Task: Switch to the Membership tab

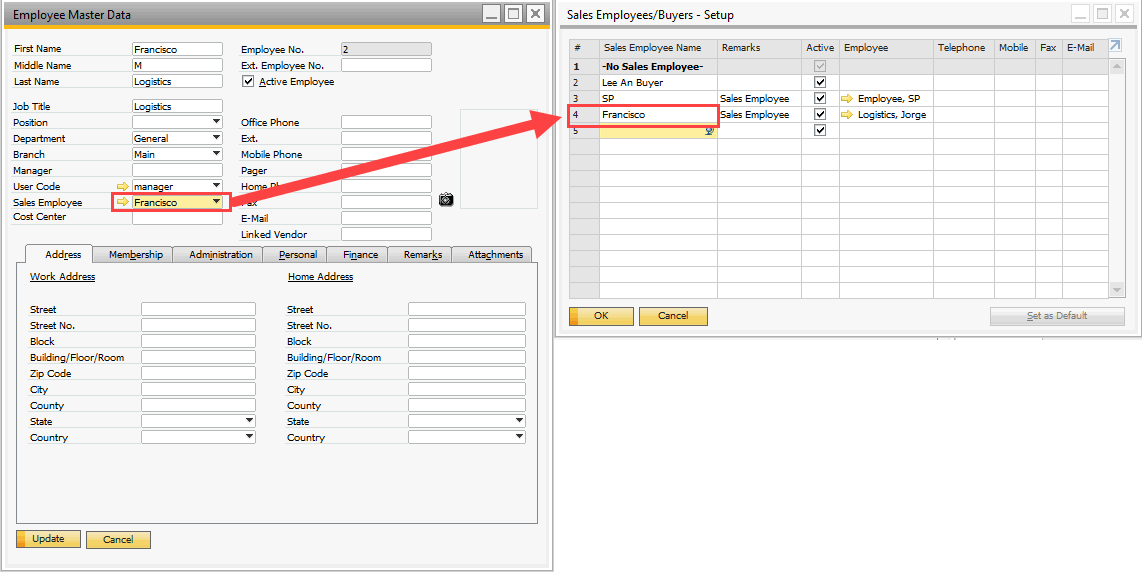Action: click(x=135, y=254)
